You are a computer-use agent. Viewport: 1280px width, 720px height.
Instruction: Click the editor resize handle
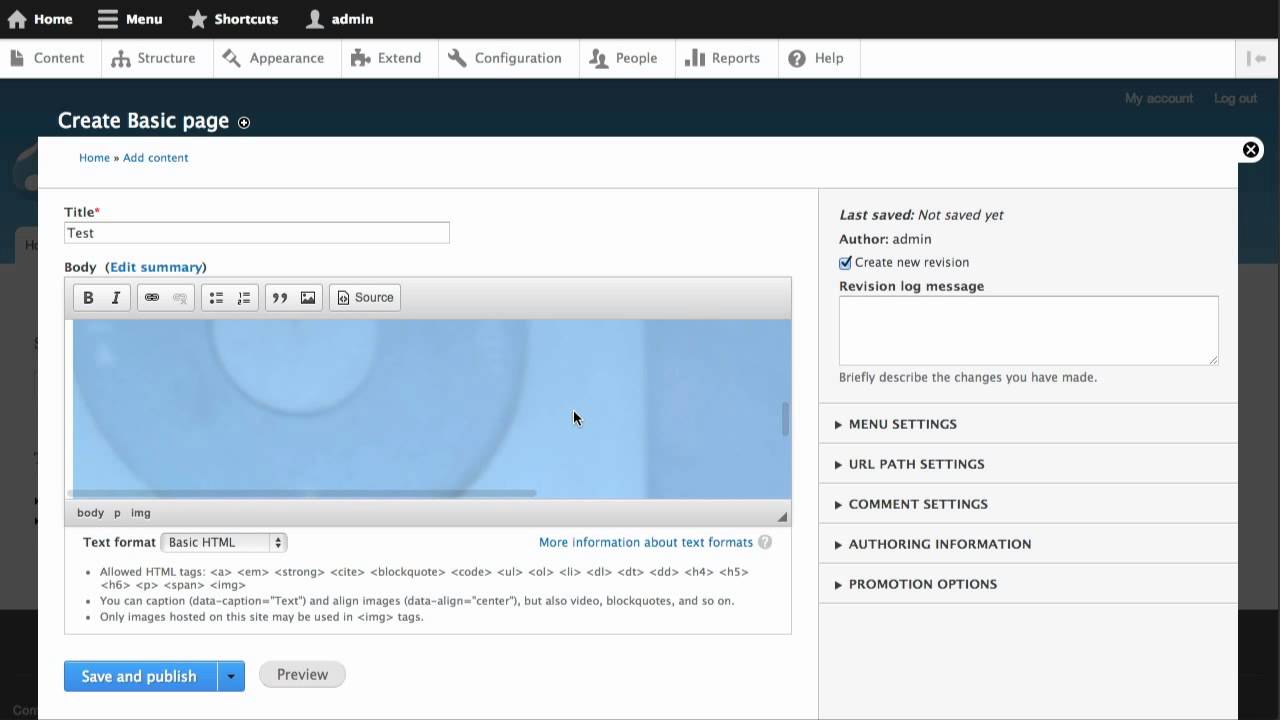point(782,516)
